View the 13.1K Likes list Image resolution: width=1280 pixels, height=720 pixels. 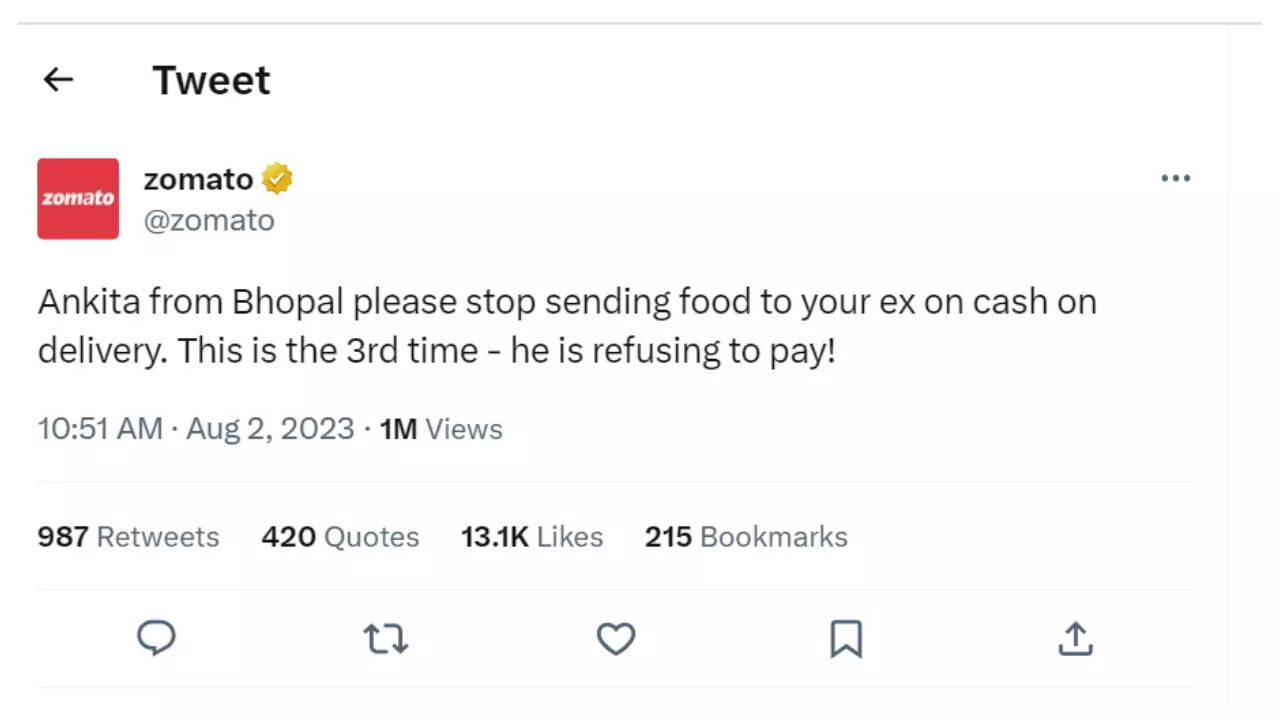[531, 537]
